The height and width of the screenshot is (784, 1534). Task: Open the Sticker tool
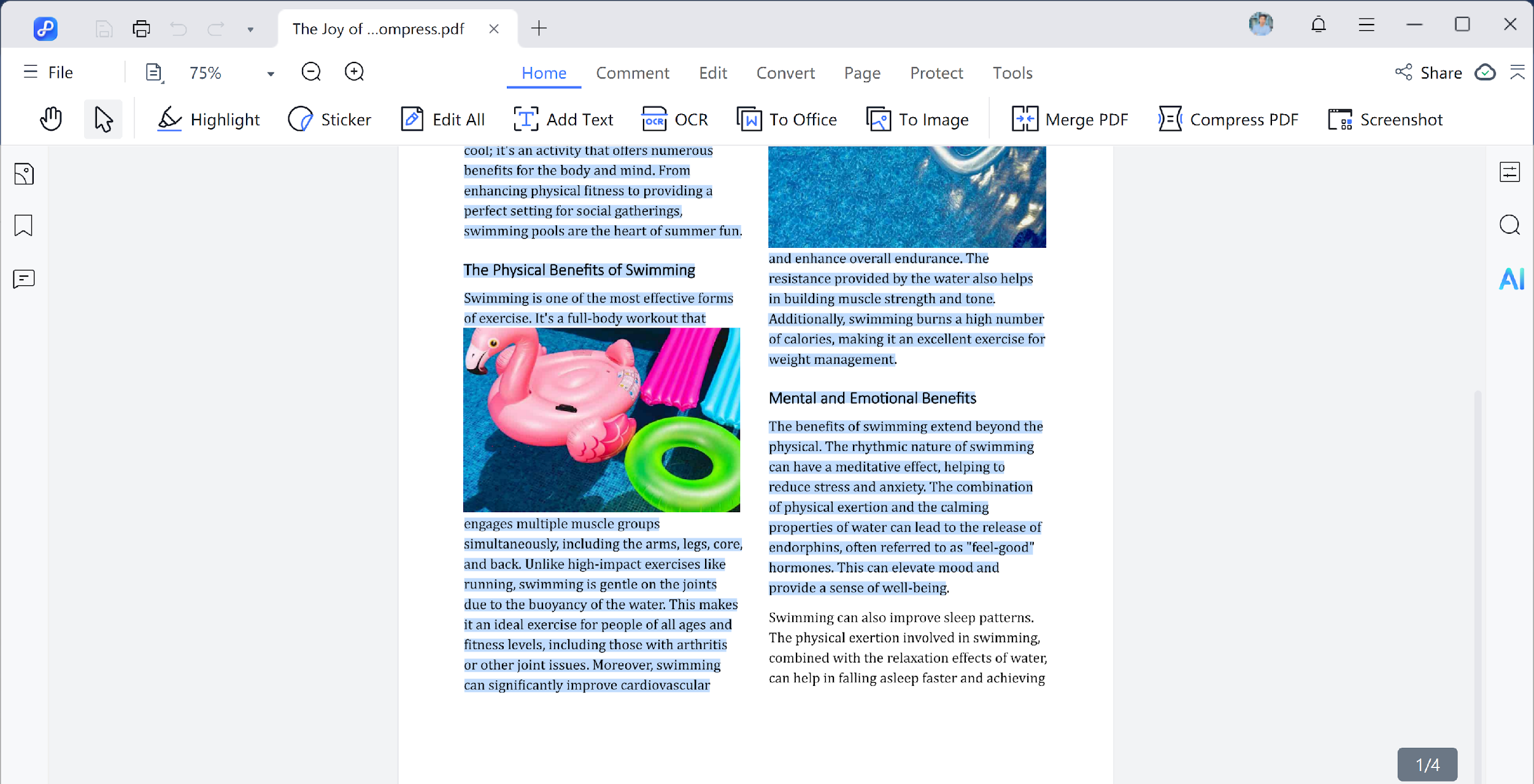(330, 119)
